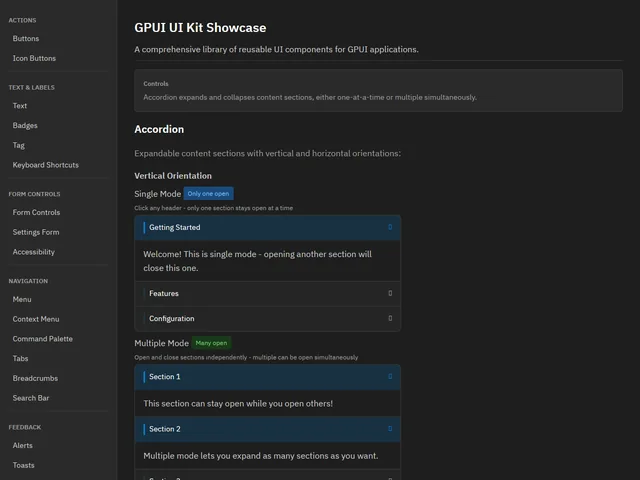The height and width of the screenshot is (480, 640).
Task: Click 'Click any header' hint text
Action: [213, 208]
